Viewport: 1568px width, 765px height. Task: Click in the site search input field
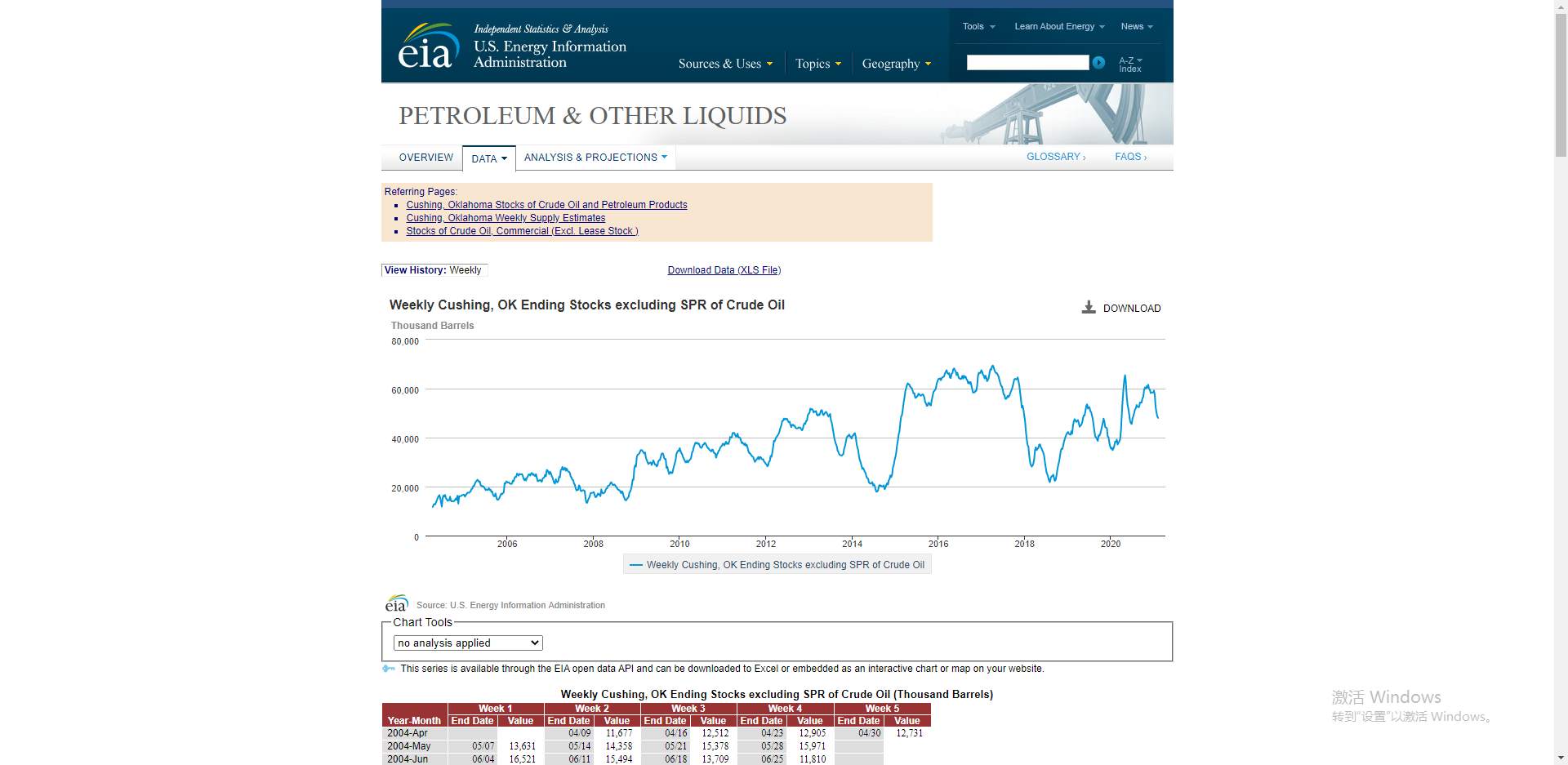pyautogui.click(x=1027, y=63)
